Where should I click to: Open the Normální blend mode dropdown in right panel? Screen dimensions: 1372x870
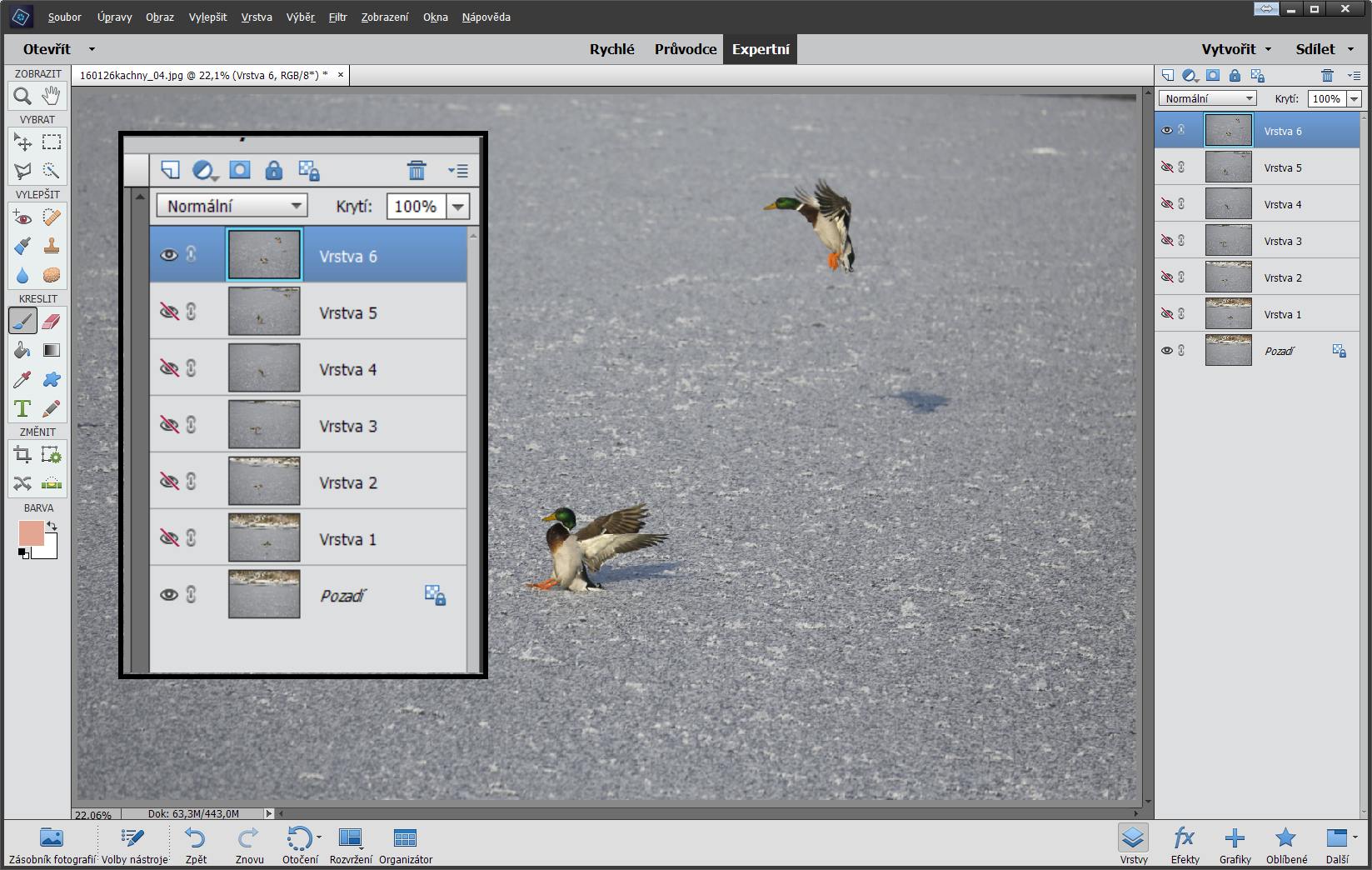(1207, 98)
